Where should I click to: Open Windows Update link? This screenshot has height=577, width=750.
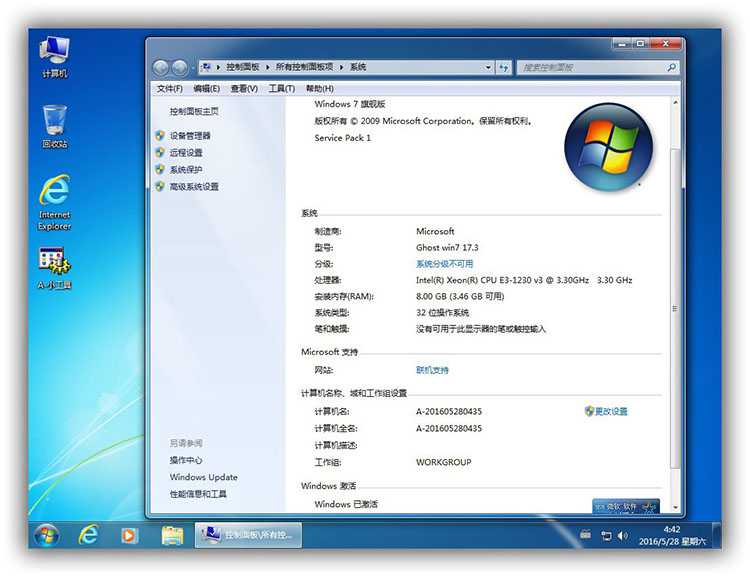click(203, 477)
